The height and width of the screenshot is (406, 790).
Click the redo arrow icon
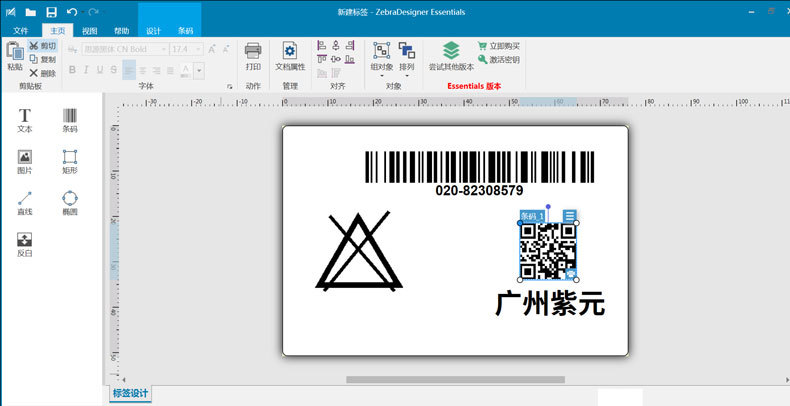pyautogui.click(x=93, y=12)
